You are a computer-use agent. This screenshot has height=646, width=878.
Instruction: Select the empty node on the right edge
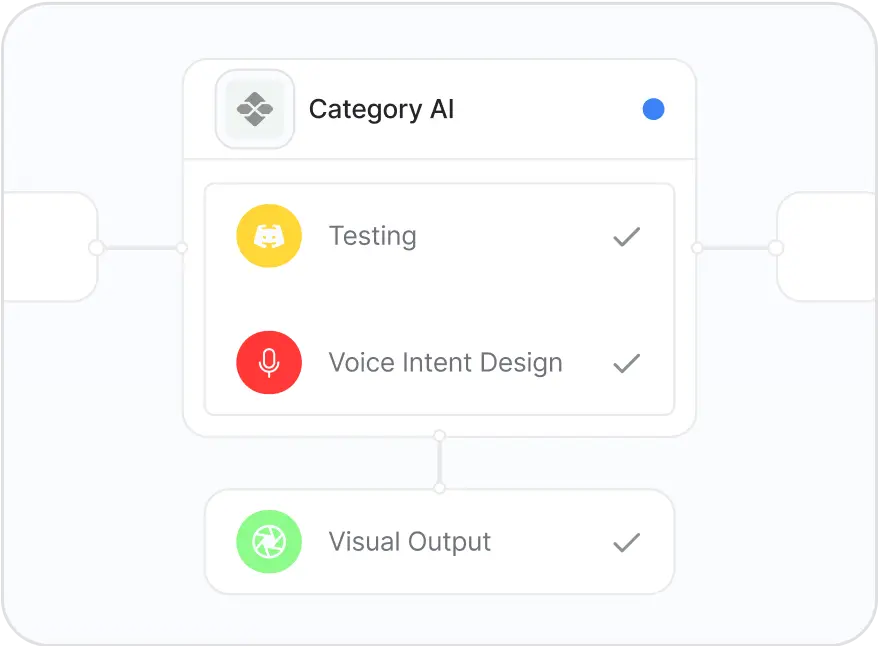click(828, 247)
